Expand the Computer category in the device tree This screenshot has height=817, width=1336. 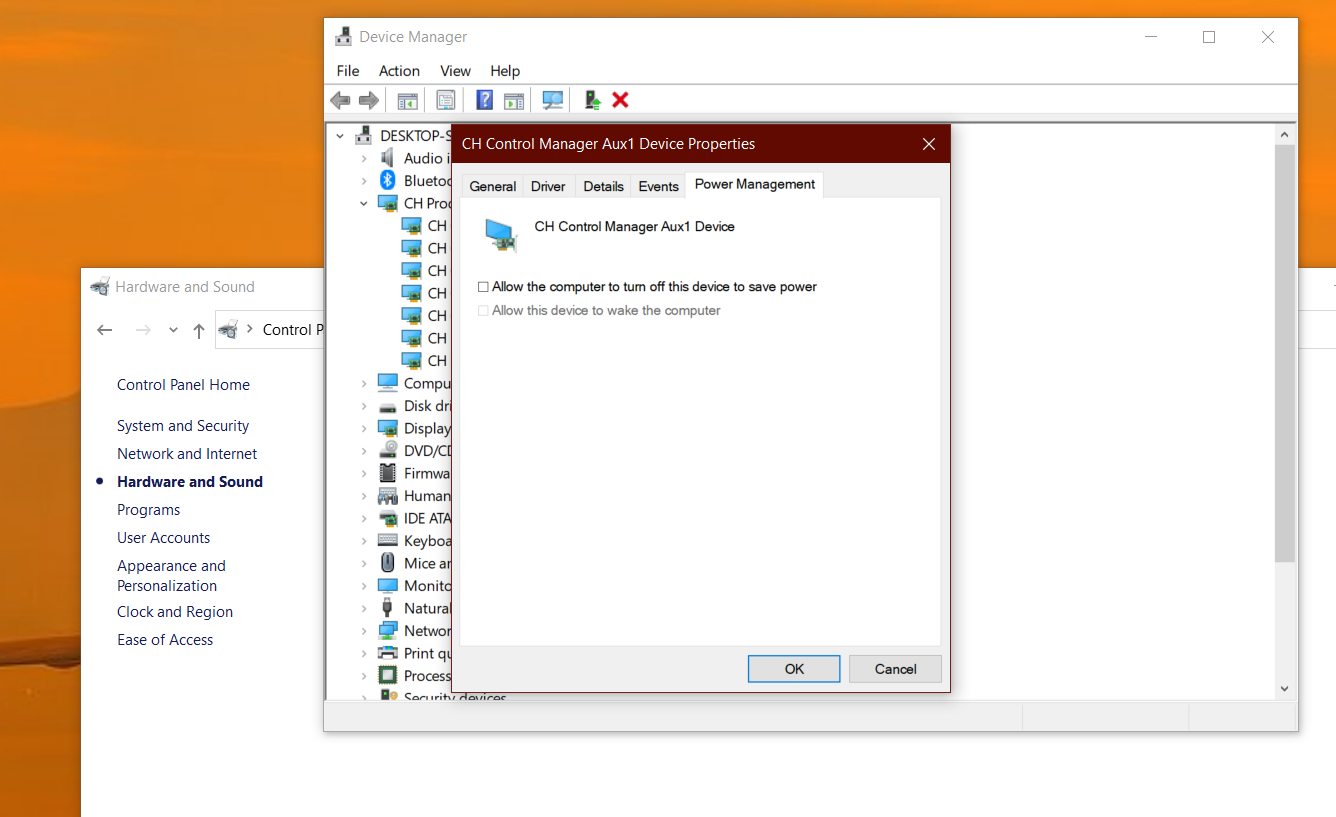click(x=364, y=383)
